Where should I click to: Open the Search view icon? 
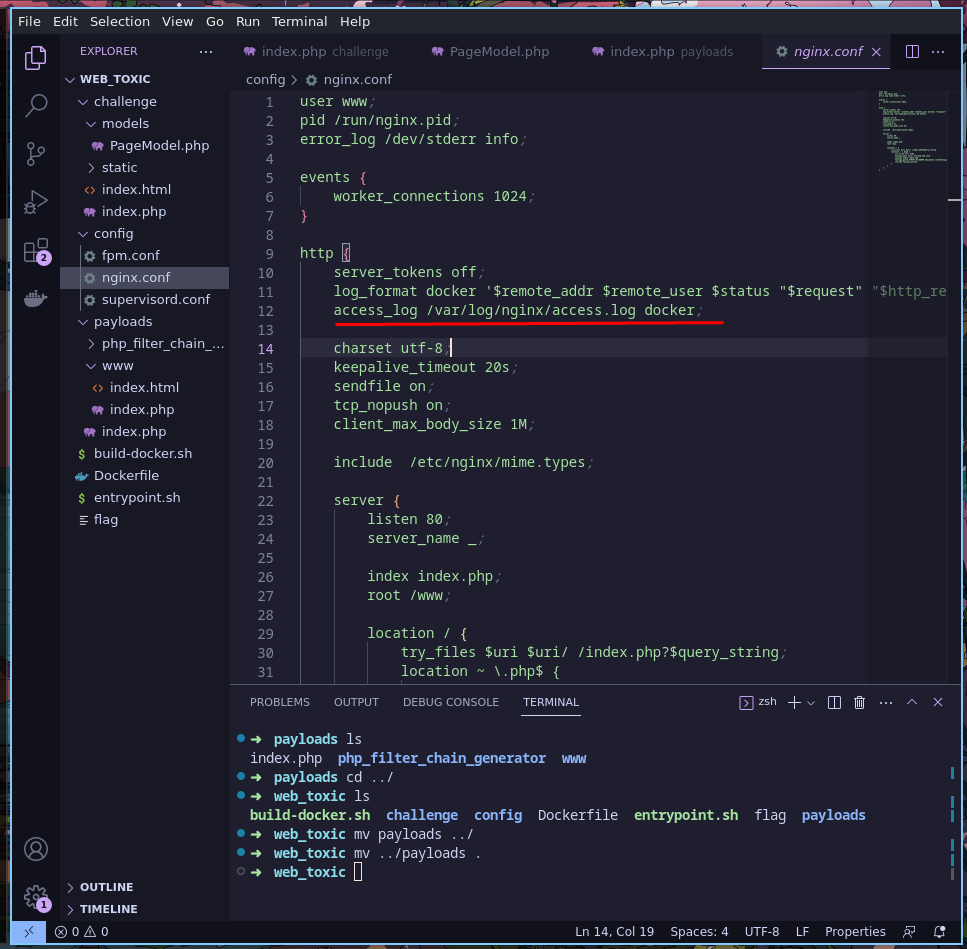pos(36,105)
